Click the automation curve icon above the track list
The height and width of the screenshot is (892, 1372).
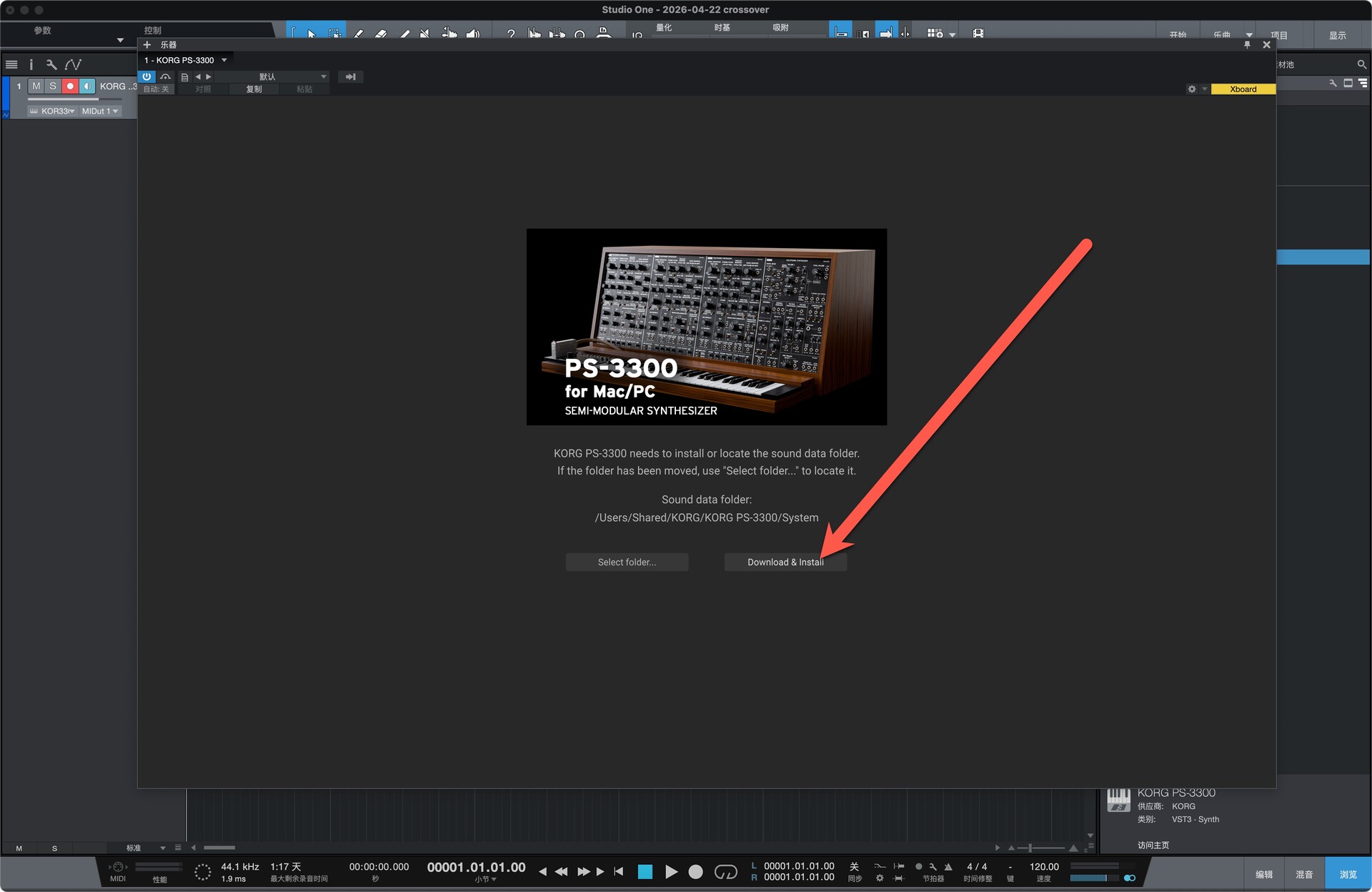(x=73, y=64)
